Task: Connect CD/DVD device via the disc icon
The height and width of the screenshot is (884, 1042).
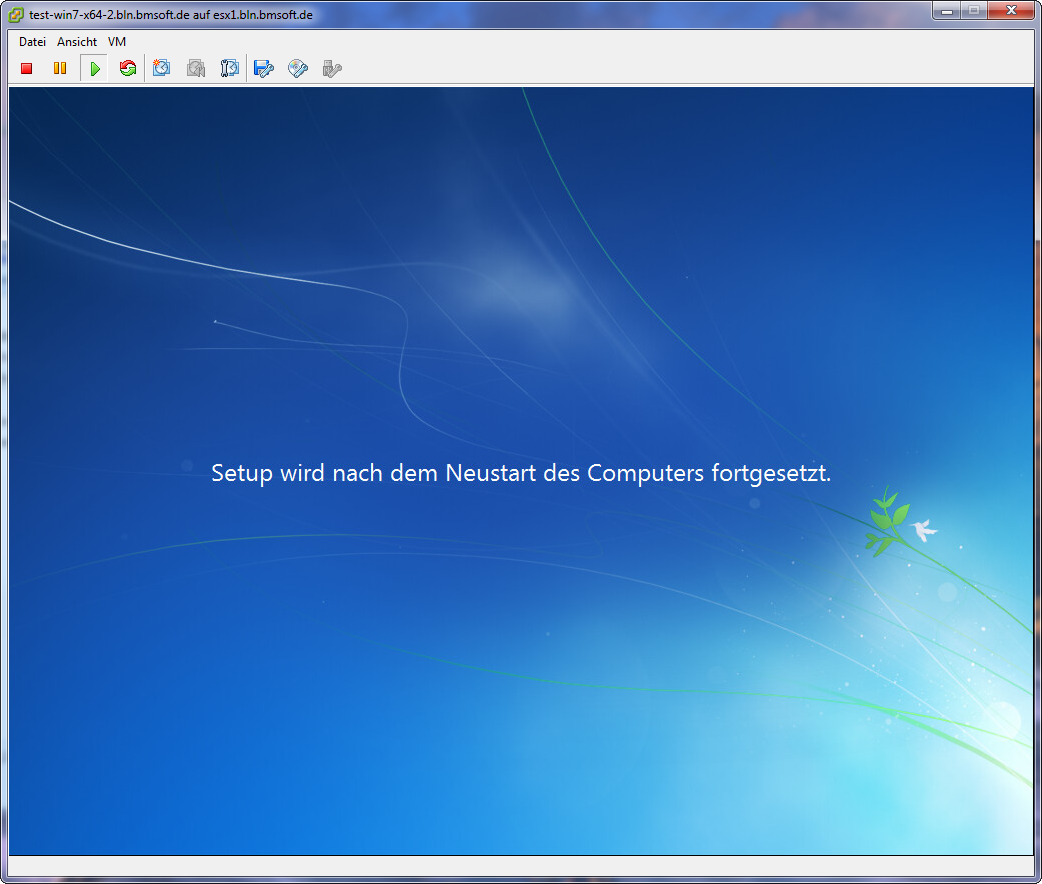Action: coord(298,68)
